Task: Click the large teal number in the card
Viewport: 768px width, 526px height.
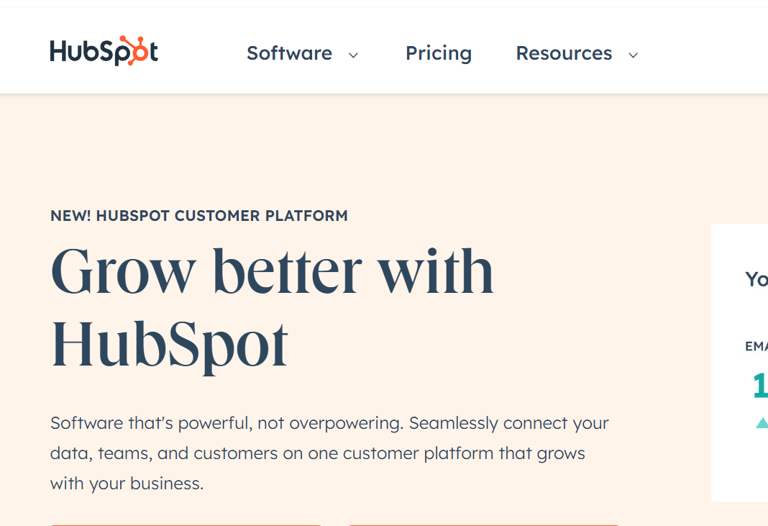Action: tap(760, 385)
